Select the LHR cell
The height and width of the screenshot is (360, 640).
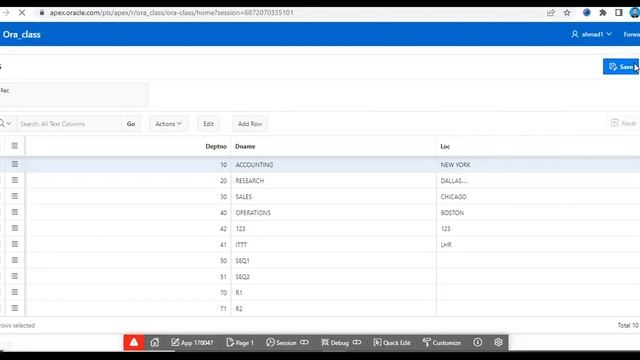(x=538, y=244)
